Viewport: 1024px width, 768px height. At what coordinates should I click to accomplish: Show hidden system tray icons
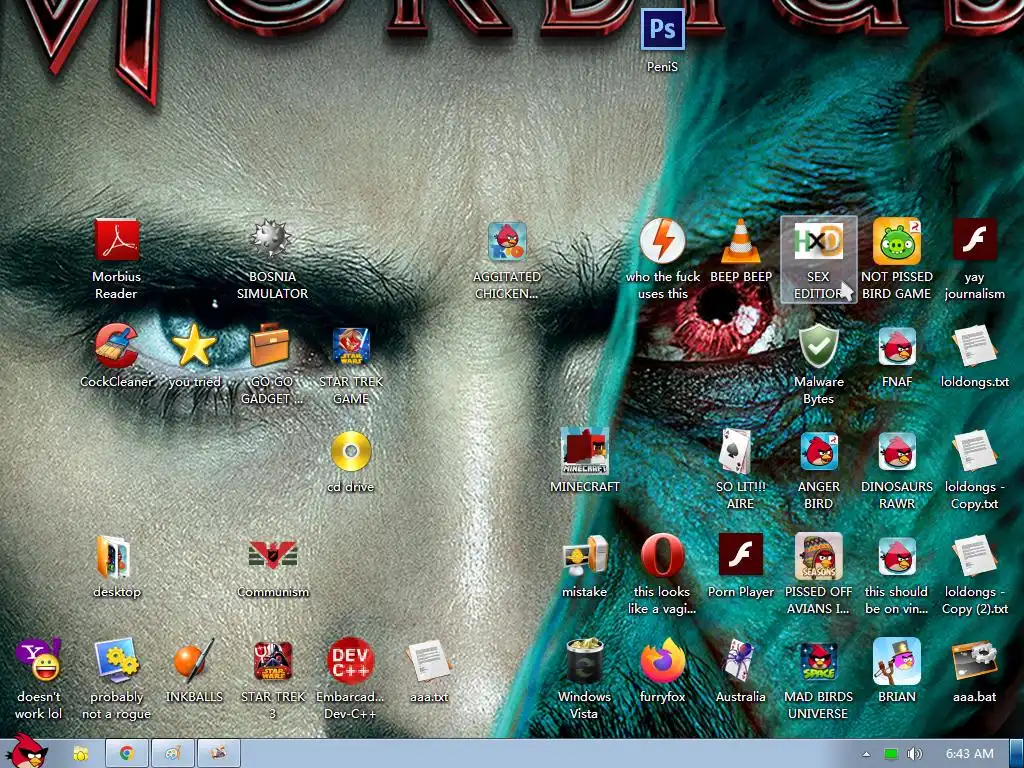pyautogui.click(x=867, y=754)
